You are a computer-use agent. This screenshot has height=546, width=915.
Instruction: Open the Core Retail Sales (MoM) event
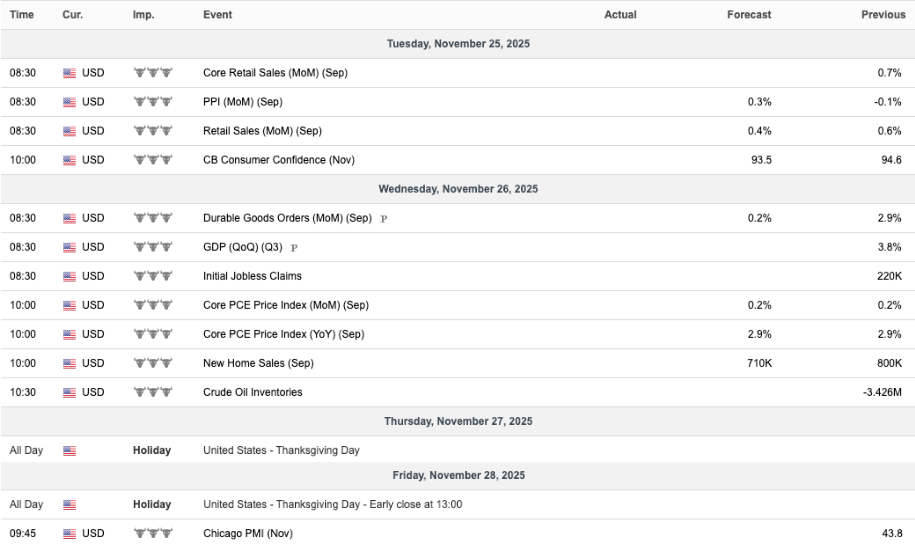coord(275,73)
